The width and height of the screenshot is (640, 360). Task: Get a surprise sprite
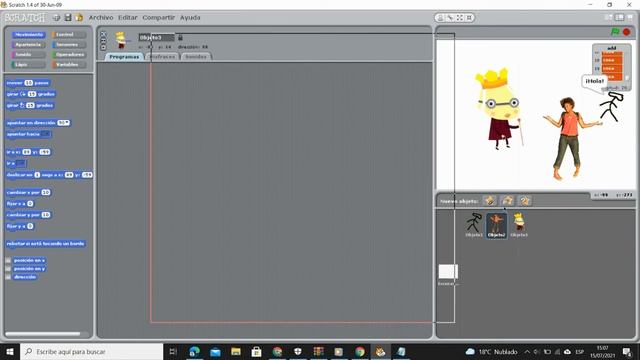click(x=524, y=200)
